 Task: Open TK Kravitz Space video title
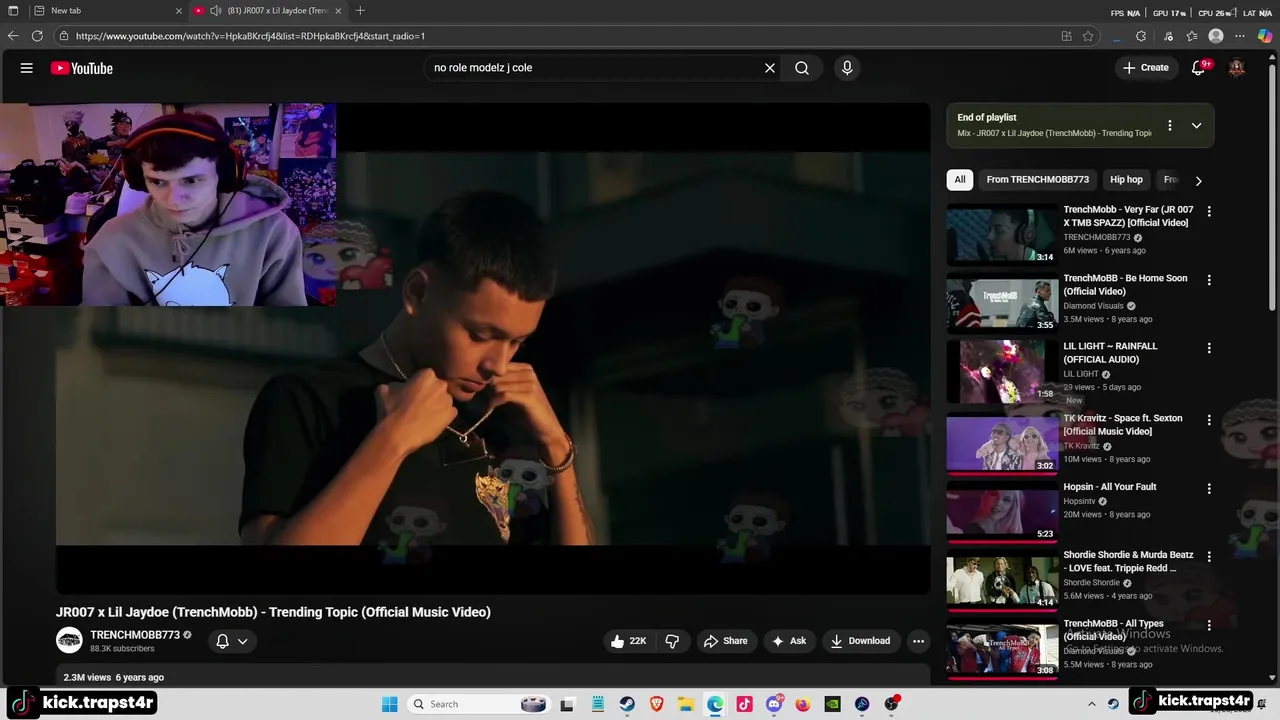point(1122,425)
